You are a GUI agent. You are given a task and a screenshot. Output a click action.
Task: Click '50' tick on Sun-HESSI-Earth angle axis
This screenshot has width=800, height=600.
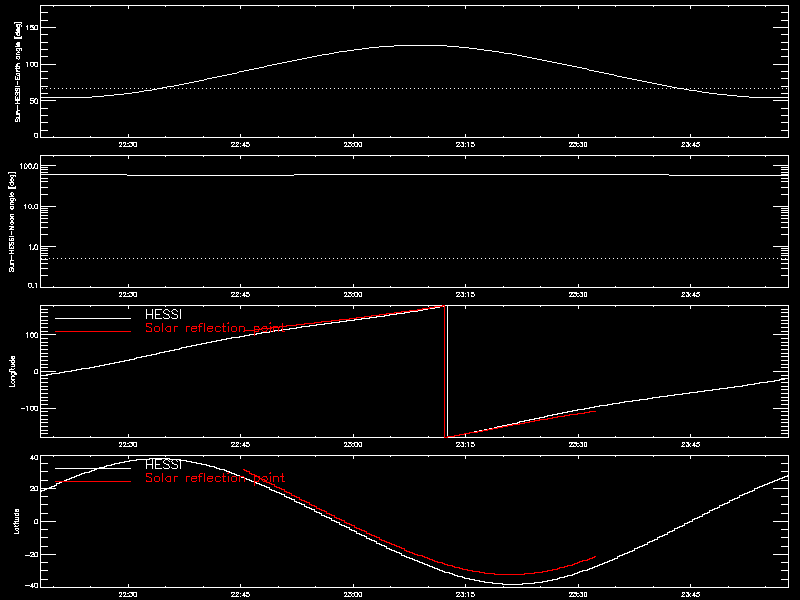coord(34,101)
